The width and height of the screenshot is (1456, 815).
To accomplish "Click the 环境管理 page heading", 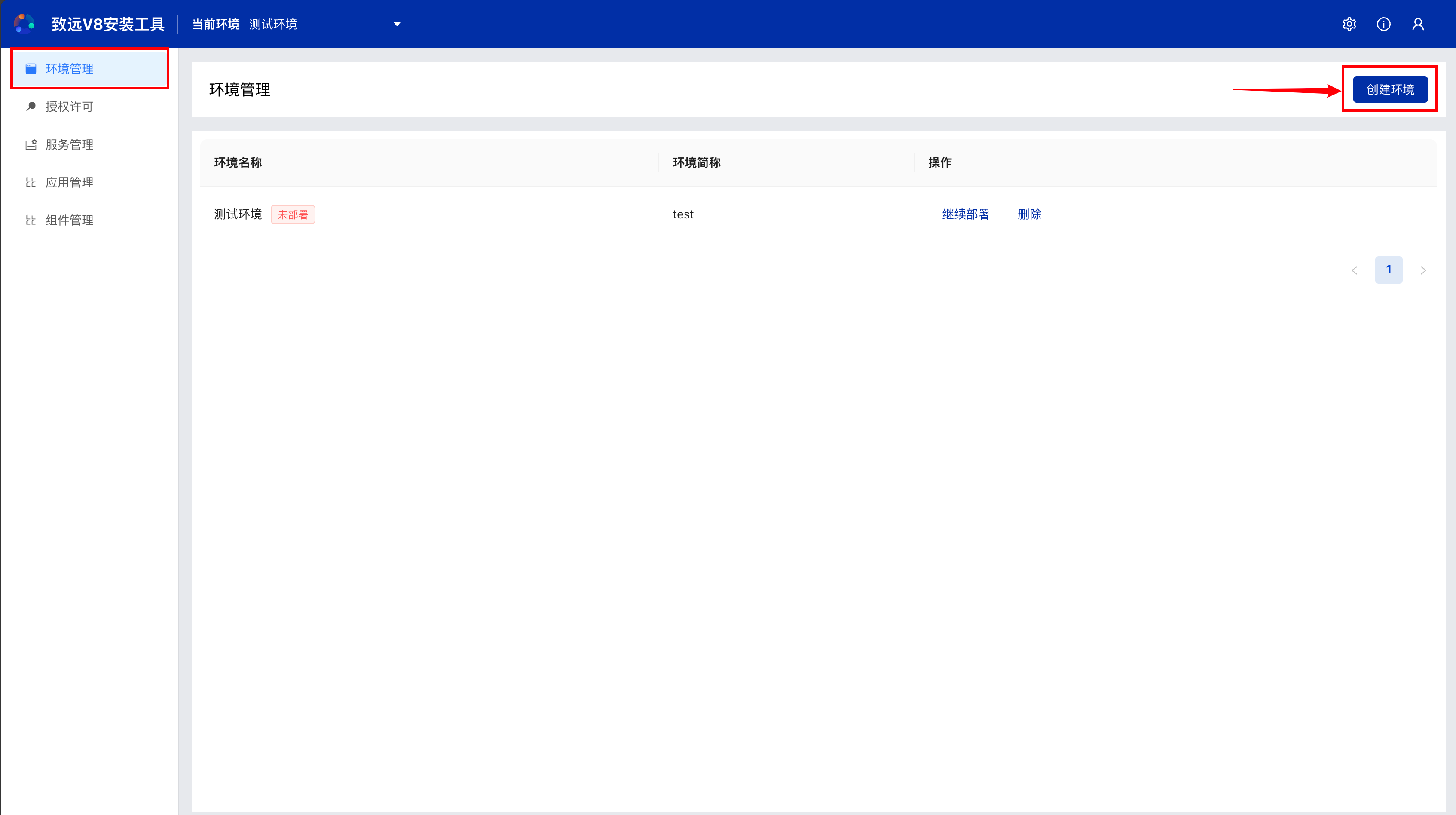I will click(240, 89).
